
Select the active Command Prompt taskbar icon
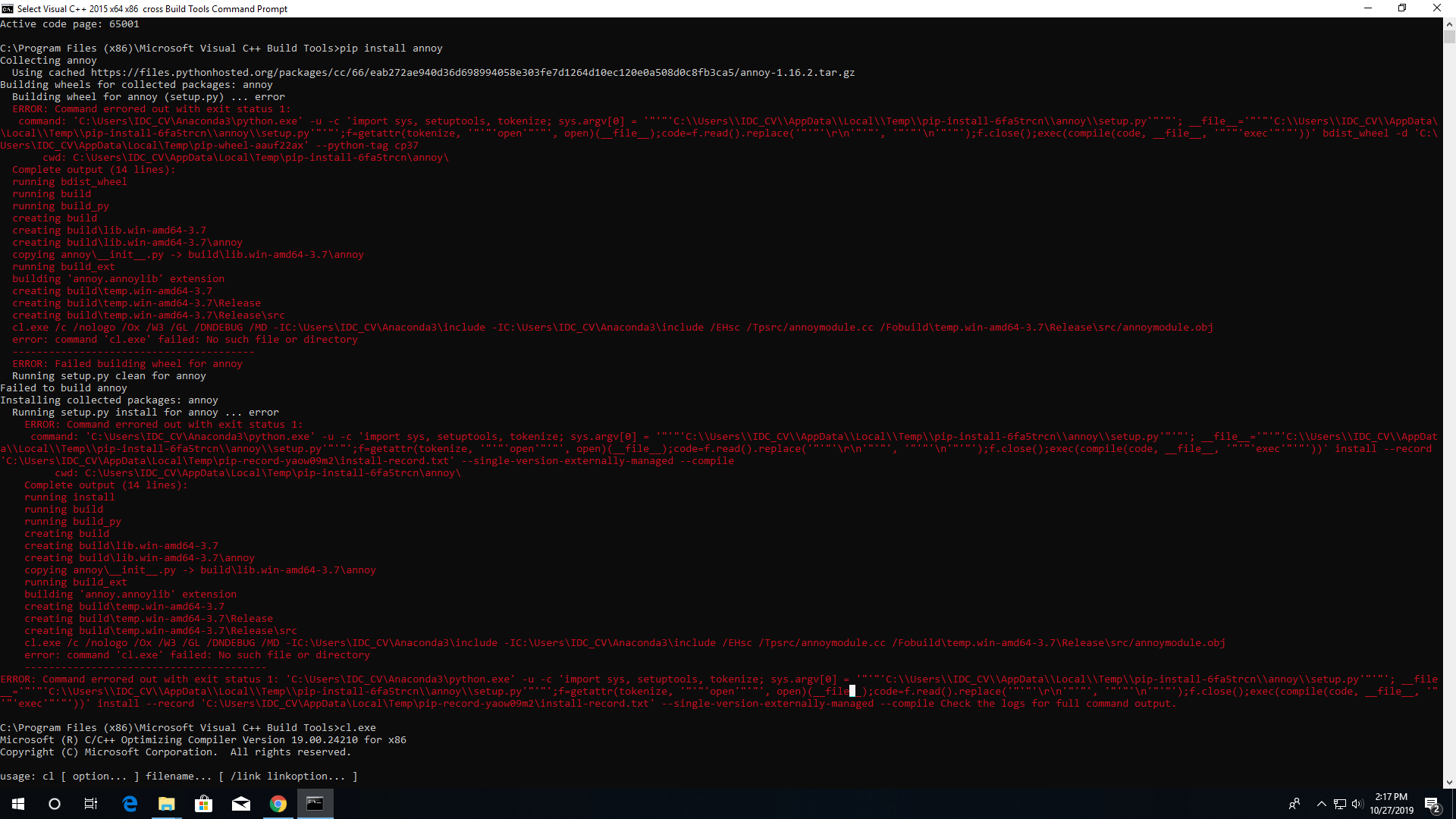coord(314,803)
